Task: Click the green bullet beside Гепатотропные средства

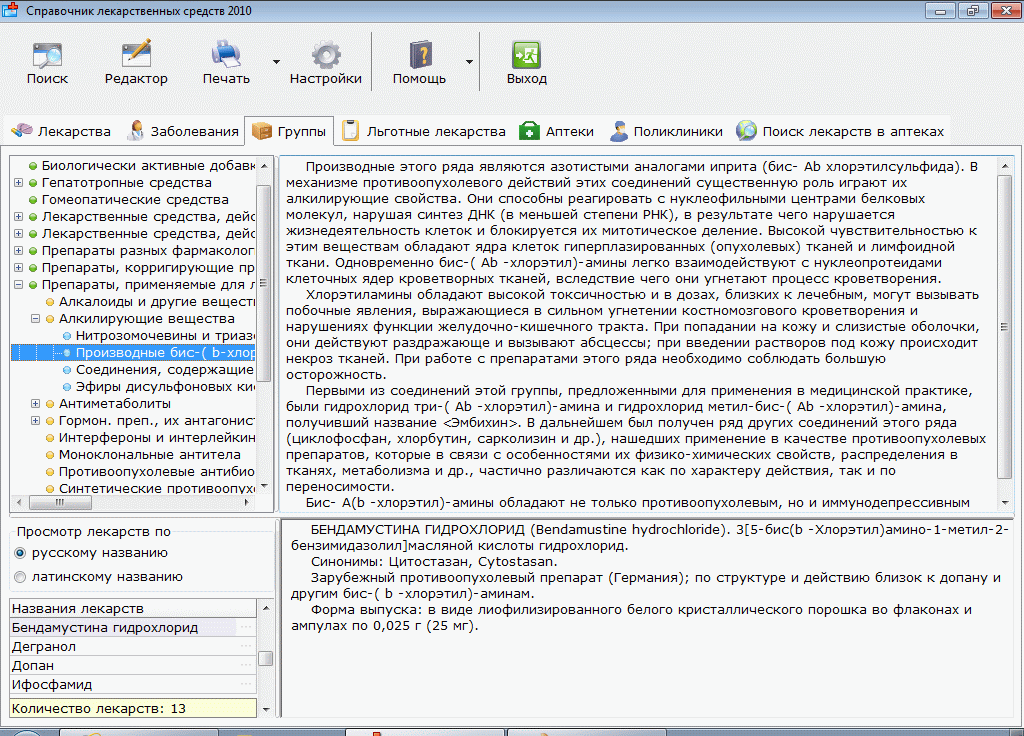Action: (33, 183)
